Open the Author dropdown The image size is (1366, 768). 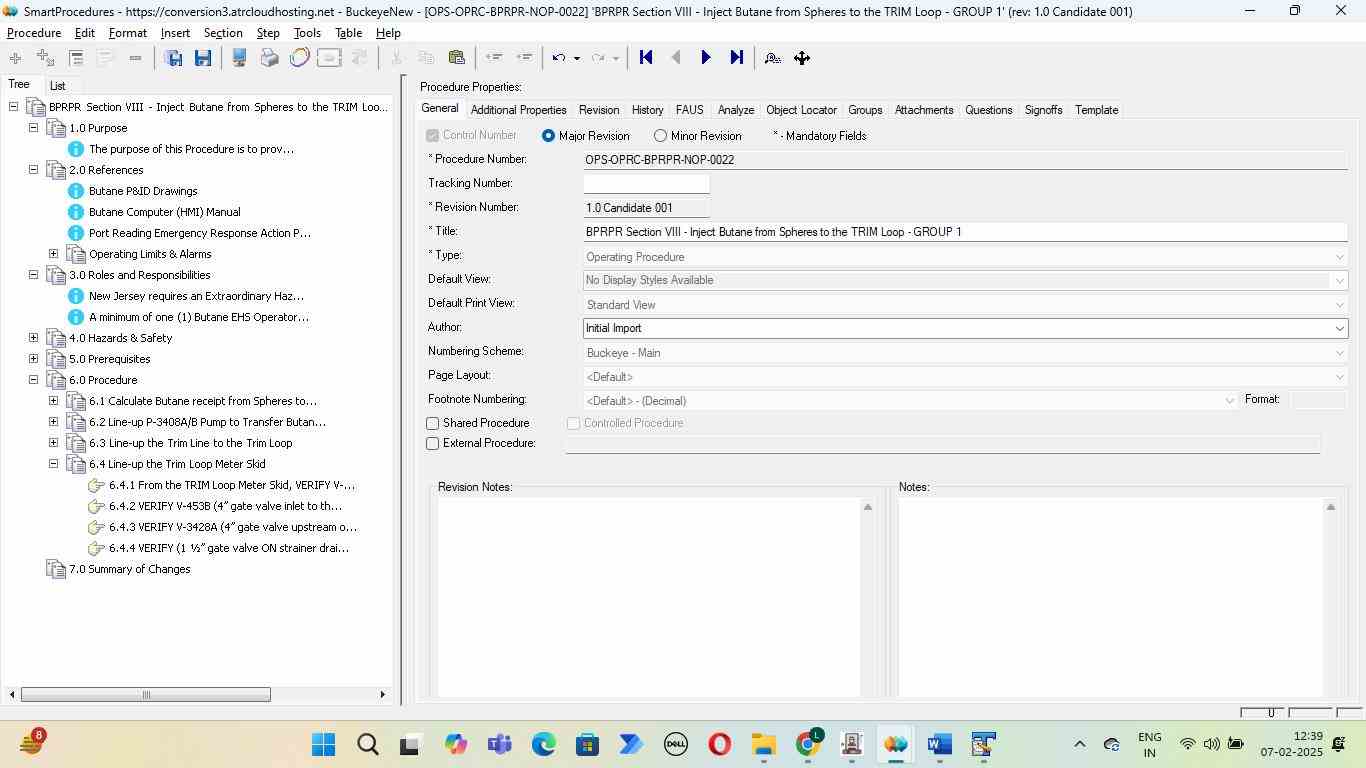(x=1339, y=328)
